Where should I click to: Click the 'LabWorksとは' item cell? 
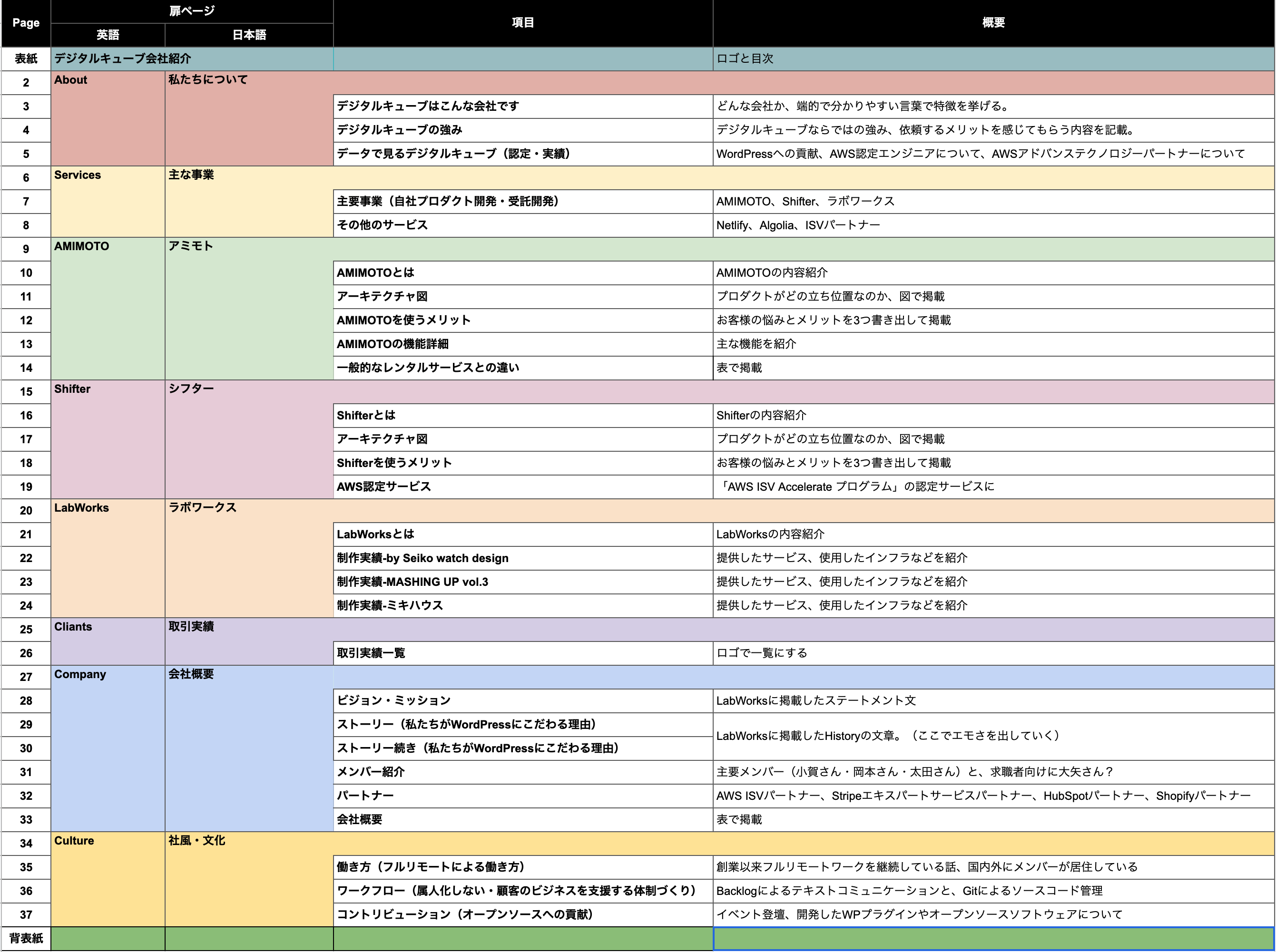pyautogui.click(x=523, y=535)
